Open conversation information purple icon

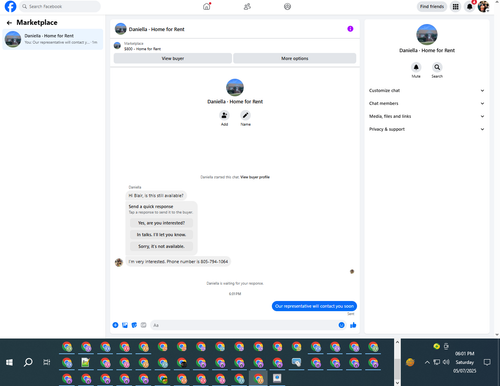[x=350, y=29]
